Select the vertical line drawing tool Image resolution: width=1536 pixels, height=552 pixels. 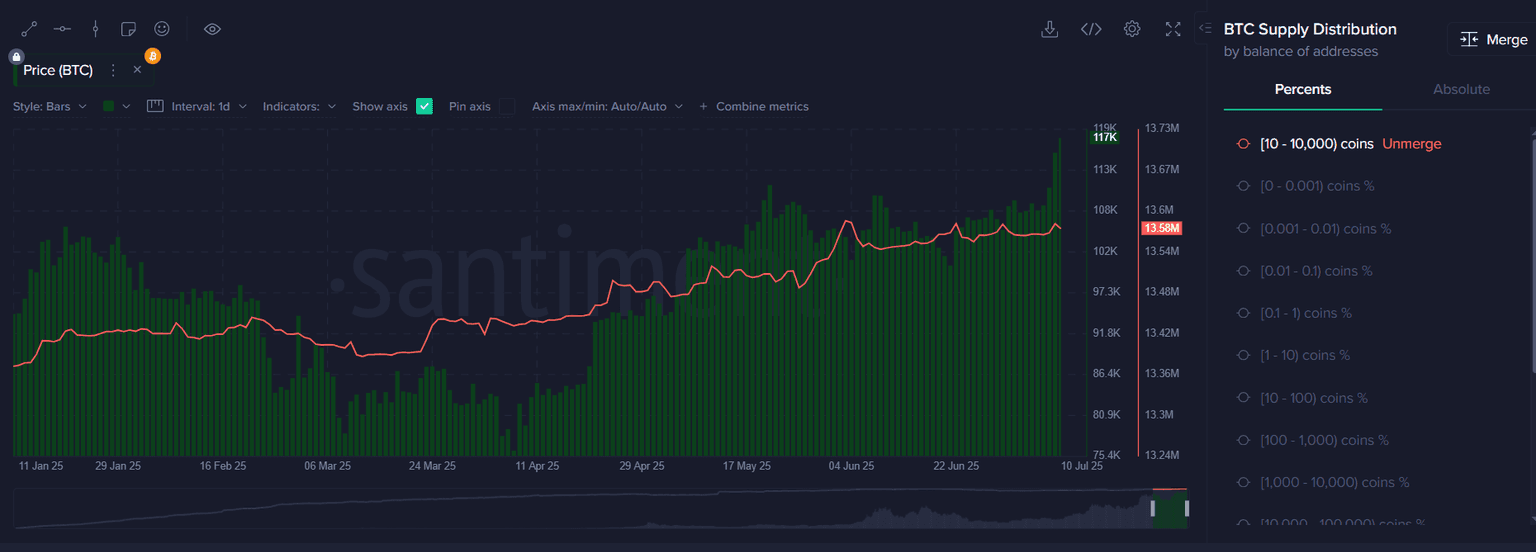(95, 29)
